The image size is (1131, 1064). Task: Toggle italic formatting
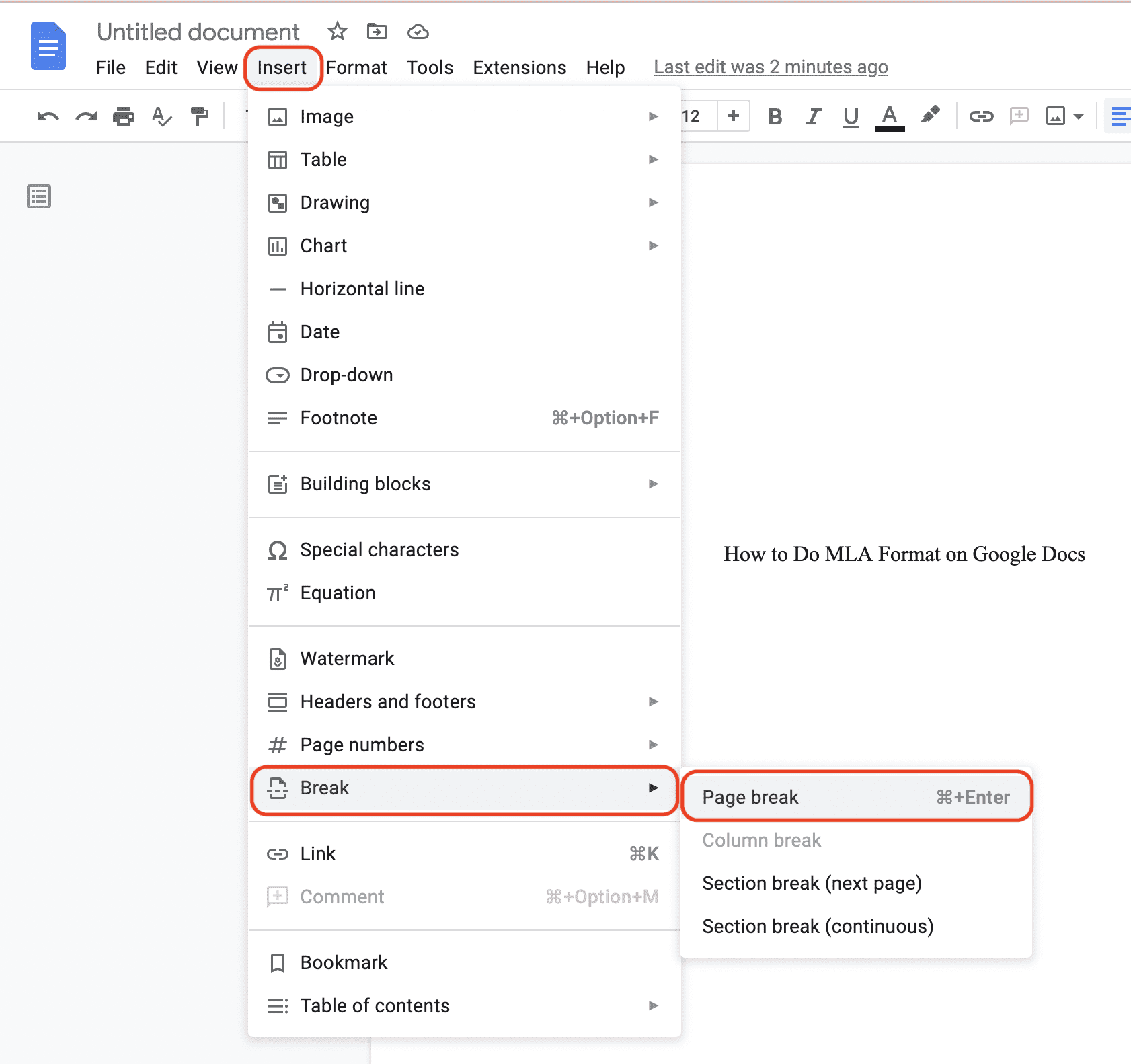pyautogui.click(x=813, y=116)
